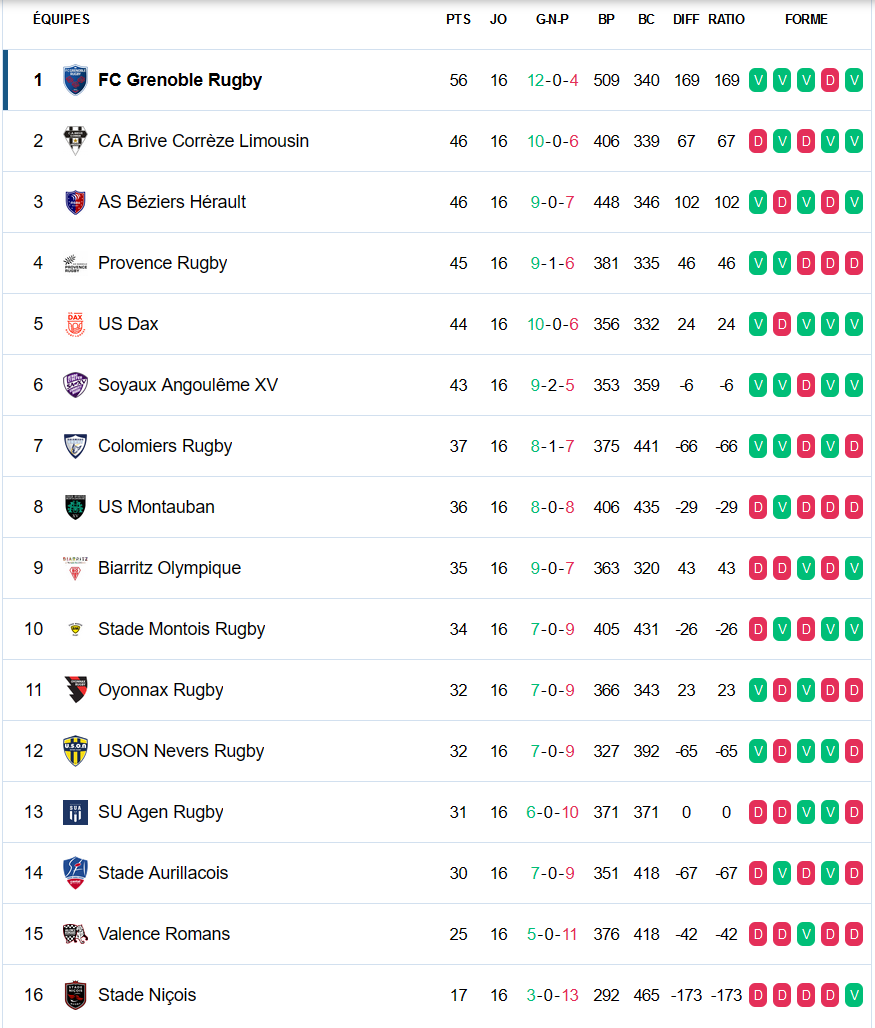Viewport: 875px width, 1028px height.
Task: Click the USON Nevers Rugby shield logo
Action: point(75,751)
